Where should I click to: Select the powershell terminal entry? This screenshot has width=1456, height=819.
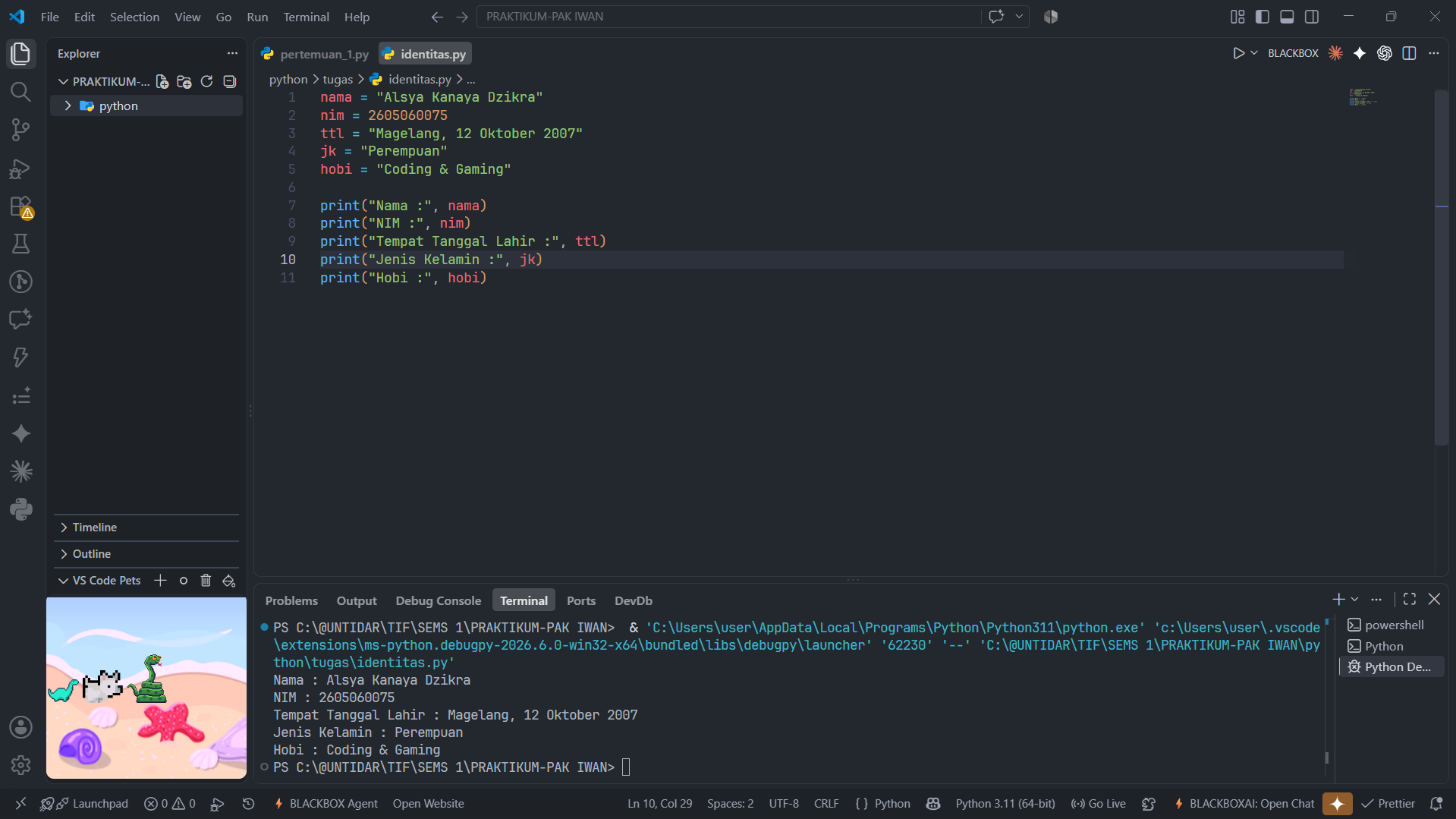(1392, 625)
